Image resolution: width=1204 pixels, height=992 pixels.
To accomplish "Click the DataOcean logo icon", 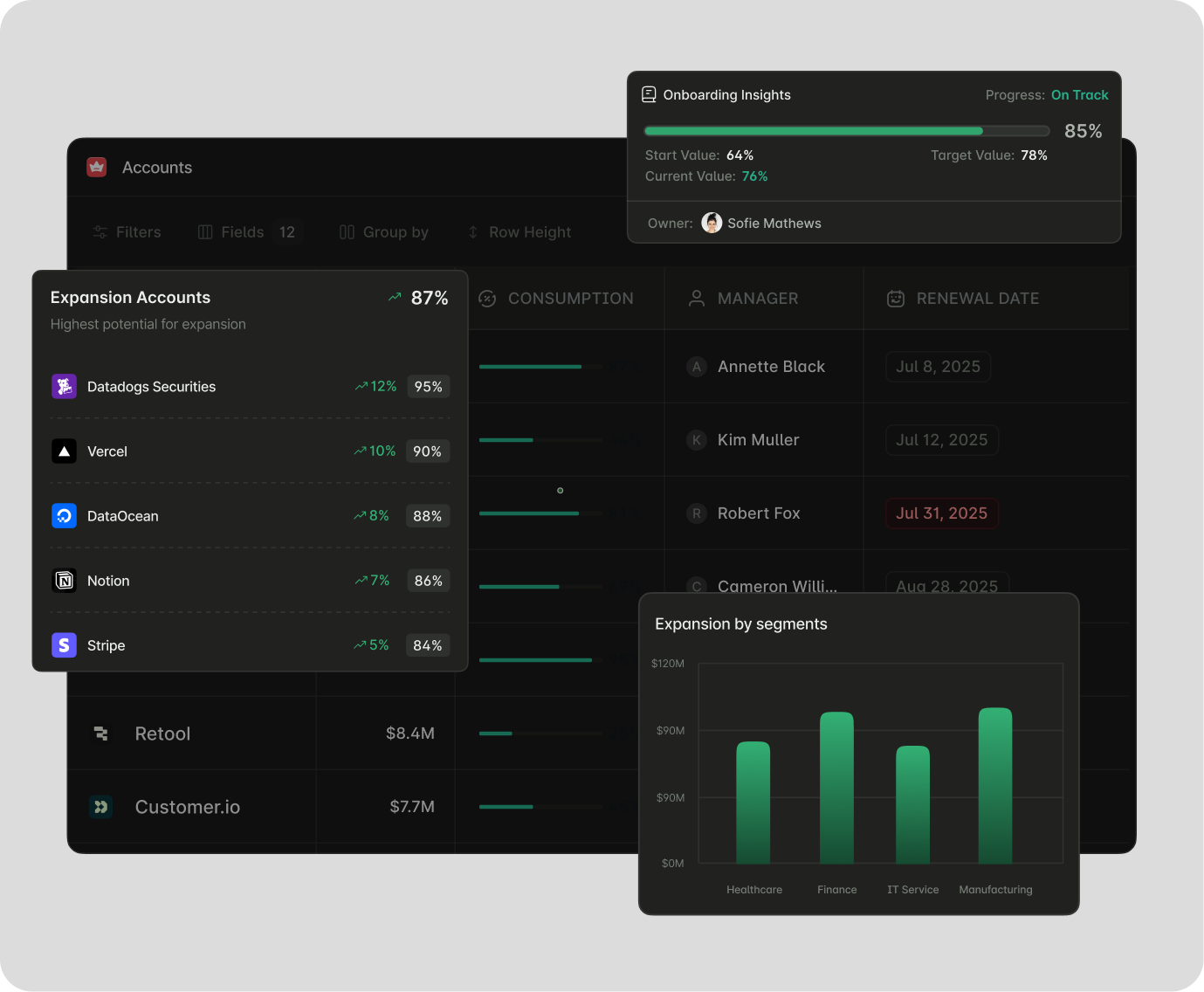I will tap(64, 515).
